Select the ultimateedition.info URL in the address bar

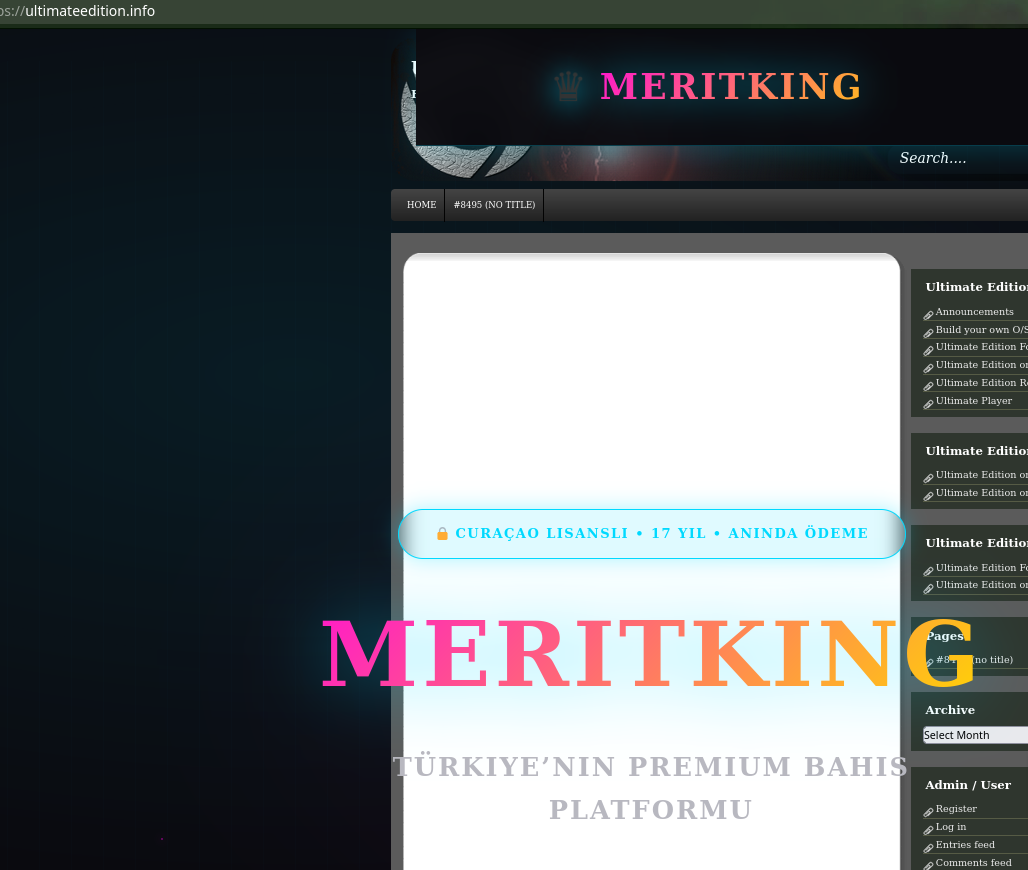90,11
